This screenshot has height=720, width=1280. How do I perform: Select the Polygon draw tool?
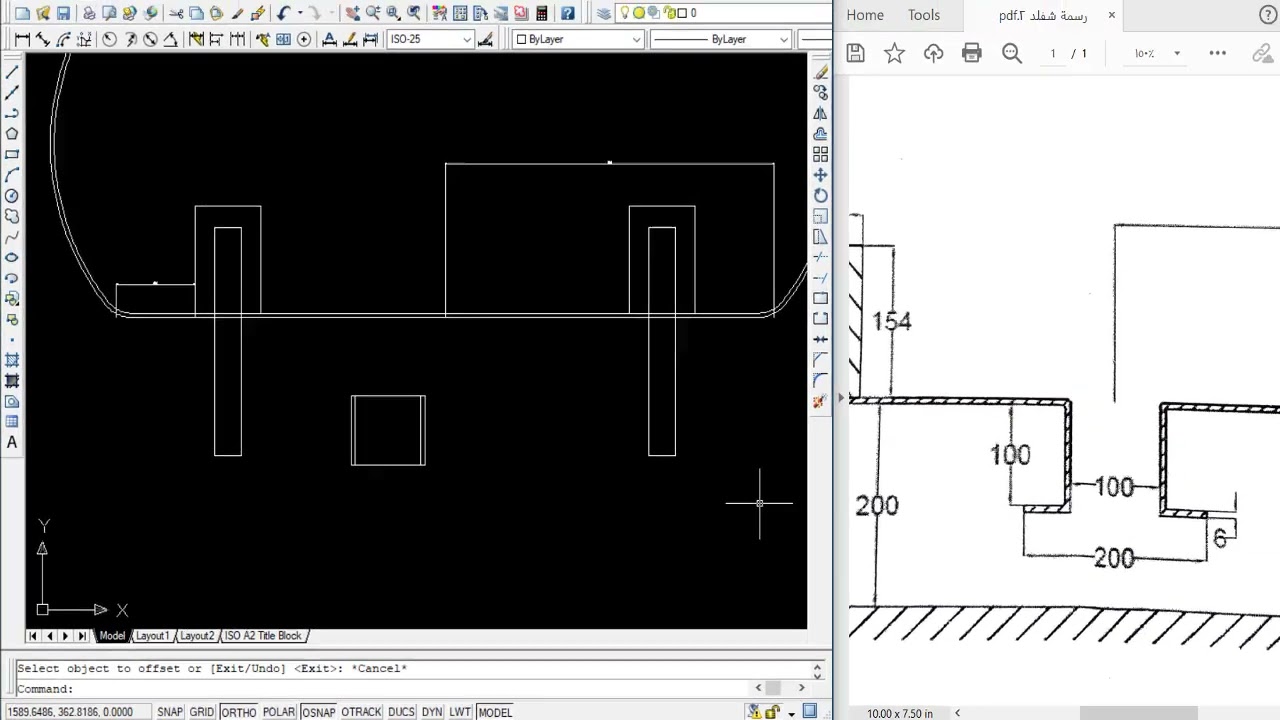coord(12,134)
